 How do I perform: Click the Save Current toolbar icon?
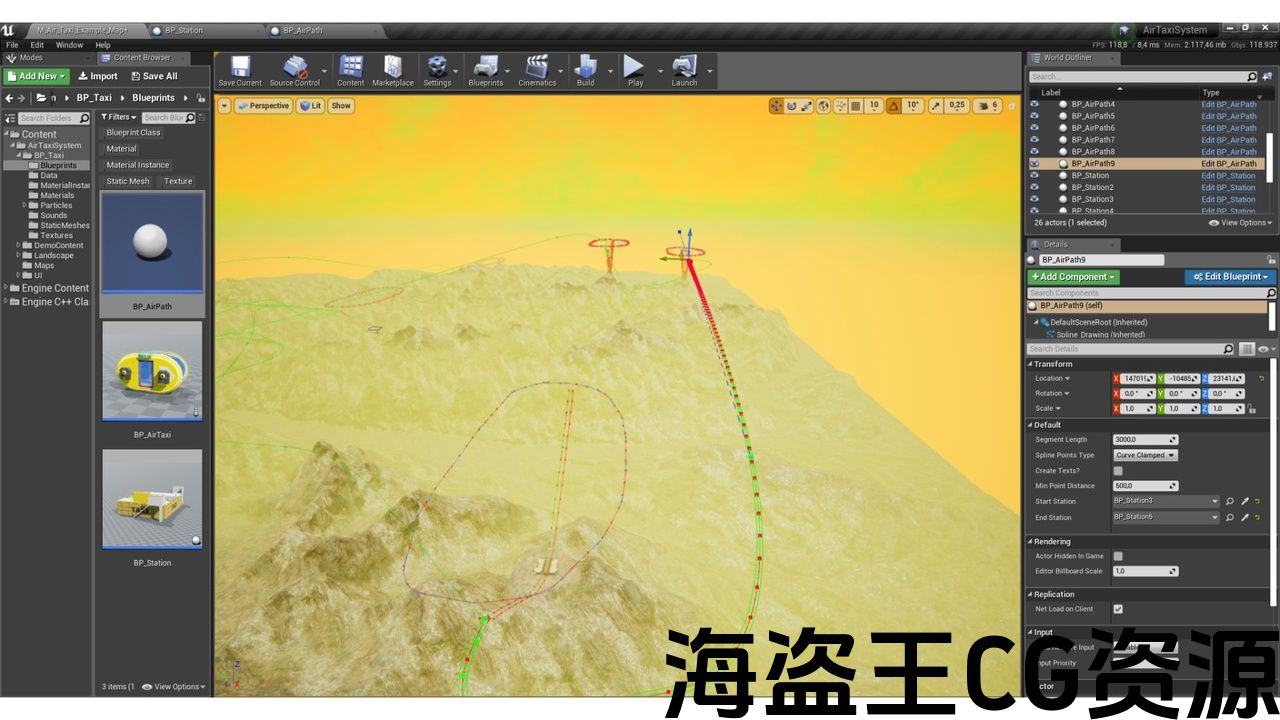point(240,70)
